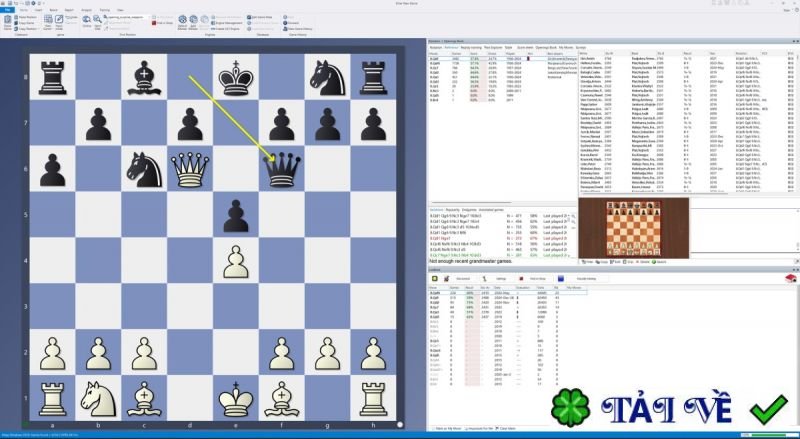Select the white knight on b1
800x439 pixels.
tap(98, 398)
